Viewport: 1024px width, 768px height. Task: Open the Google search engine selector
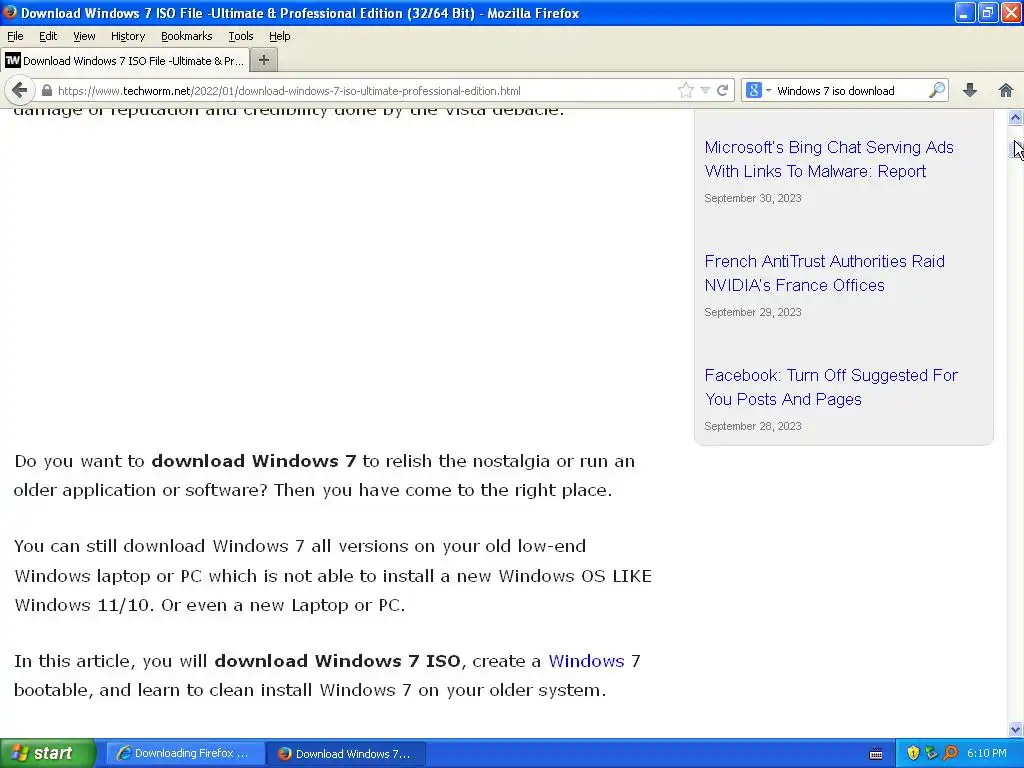coord(758,91)
